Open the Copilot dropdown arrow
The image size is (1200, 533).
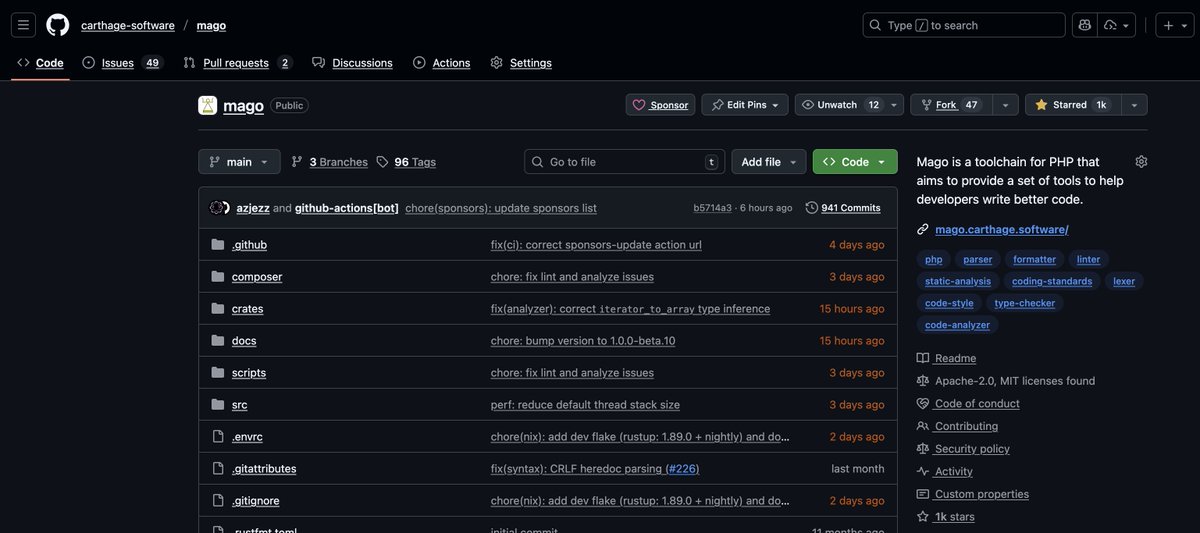[1117, 25]
